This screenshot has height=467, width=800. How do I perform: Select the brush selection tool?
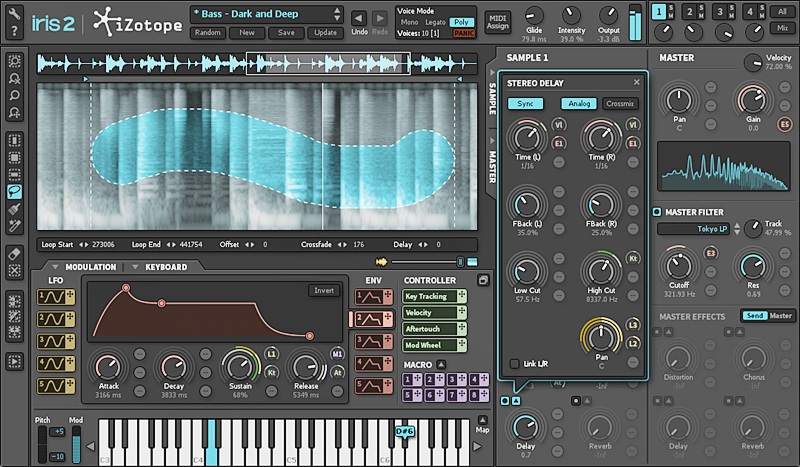pyautogui.click(x=14, y=209)
